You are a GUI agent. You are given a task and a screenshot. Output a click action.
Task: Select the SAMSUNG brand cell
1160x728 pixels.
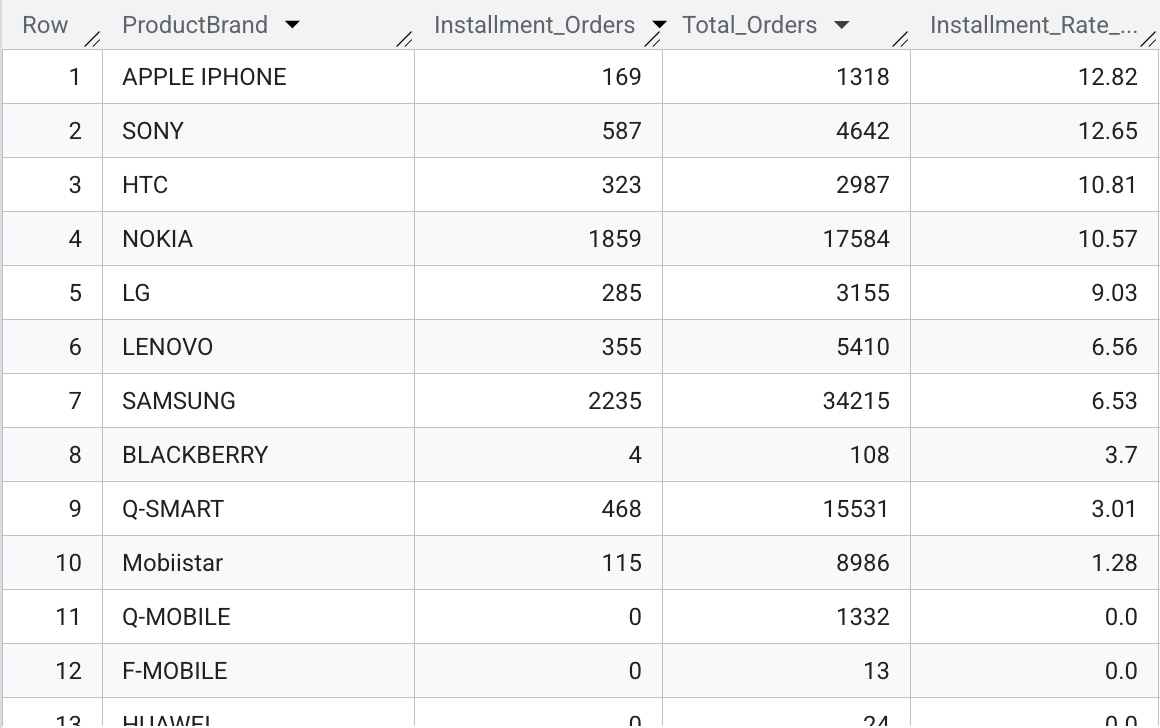pos(258,401)
